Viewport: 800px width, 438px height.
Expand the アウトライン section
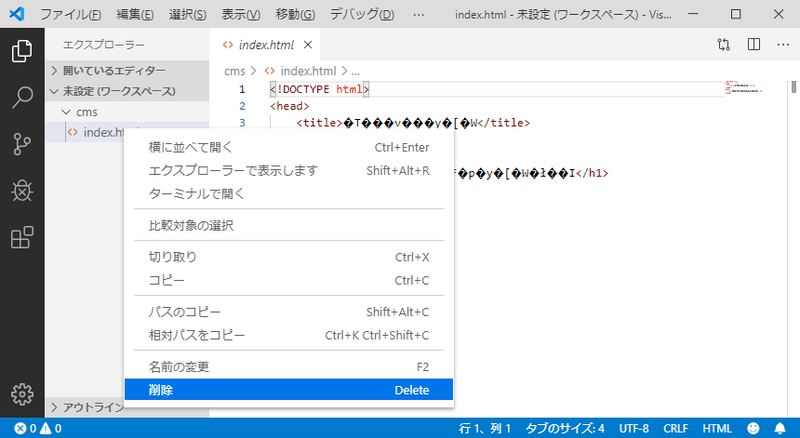[86, 407]
